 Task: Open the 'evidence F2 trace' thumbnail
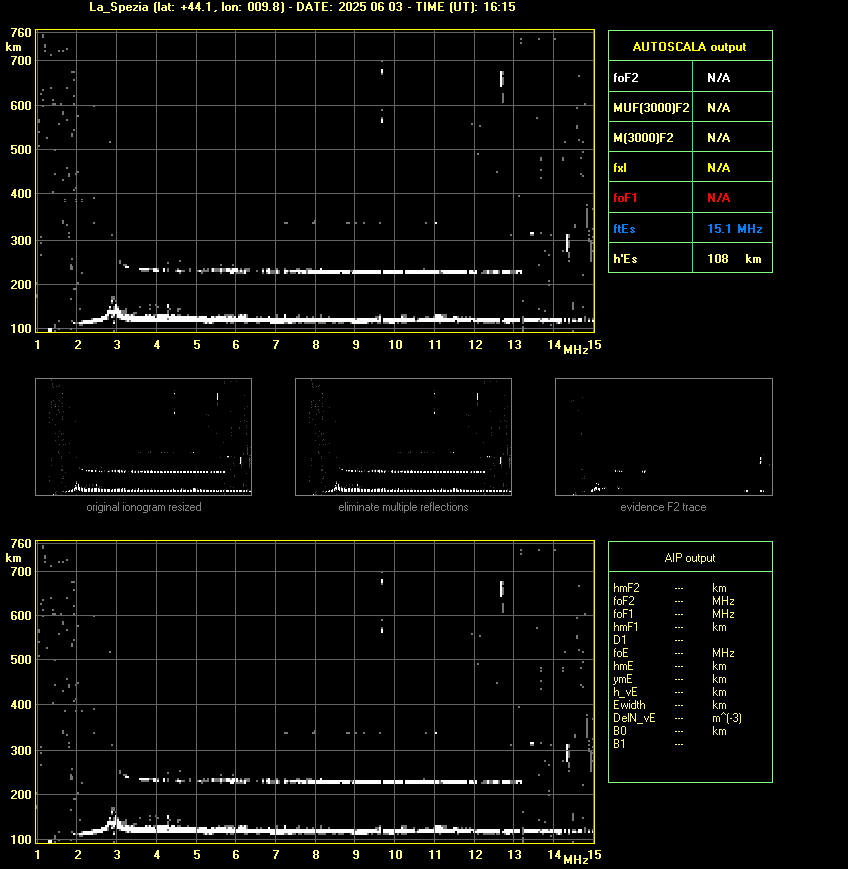click(664, 437)
